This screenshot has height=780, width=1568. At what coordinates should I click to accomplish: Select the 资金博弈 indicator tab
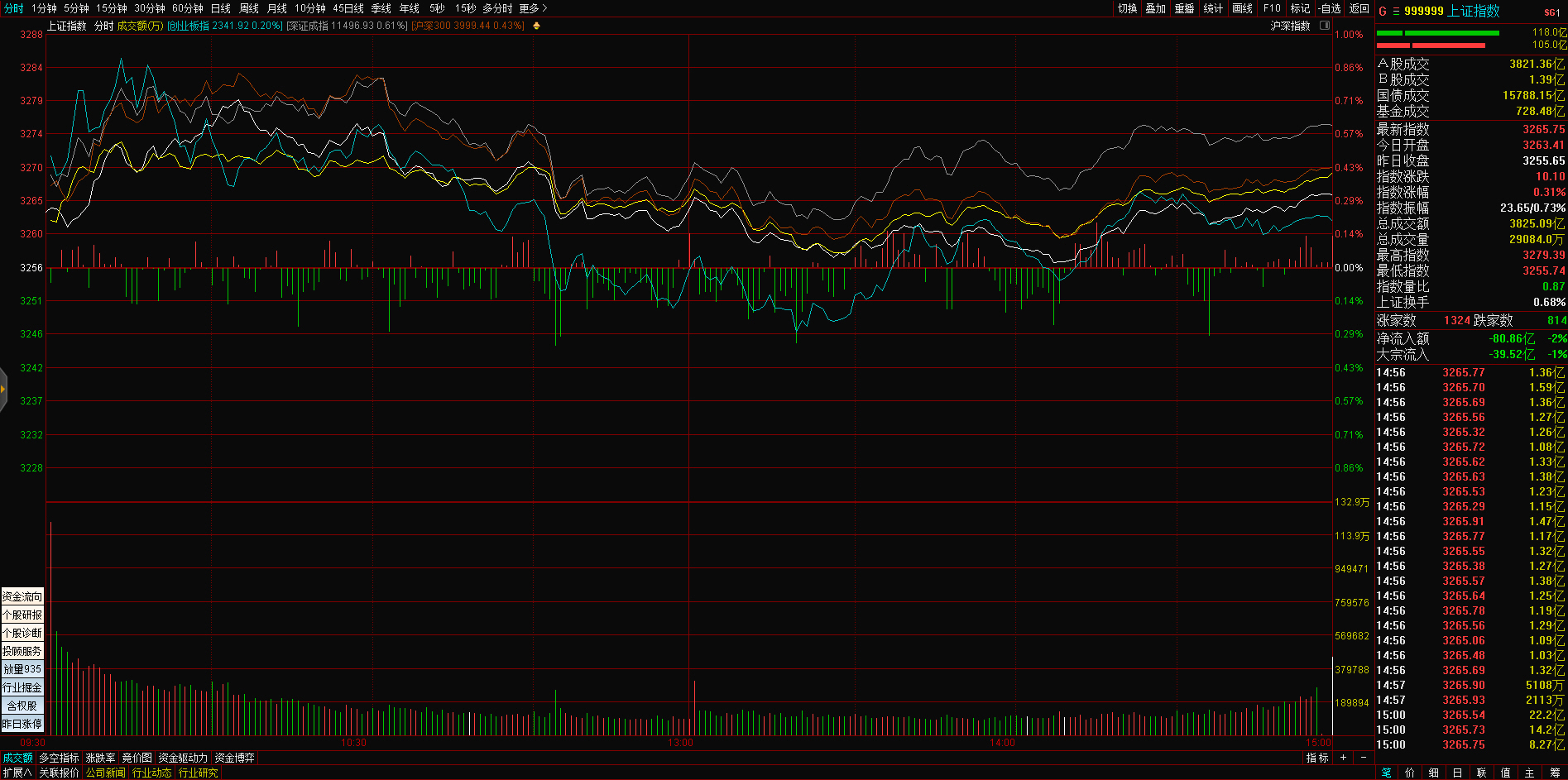click(234, 758)
